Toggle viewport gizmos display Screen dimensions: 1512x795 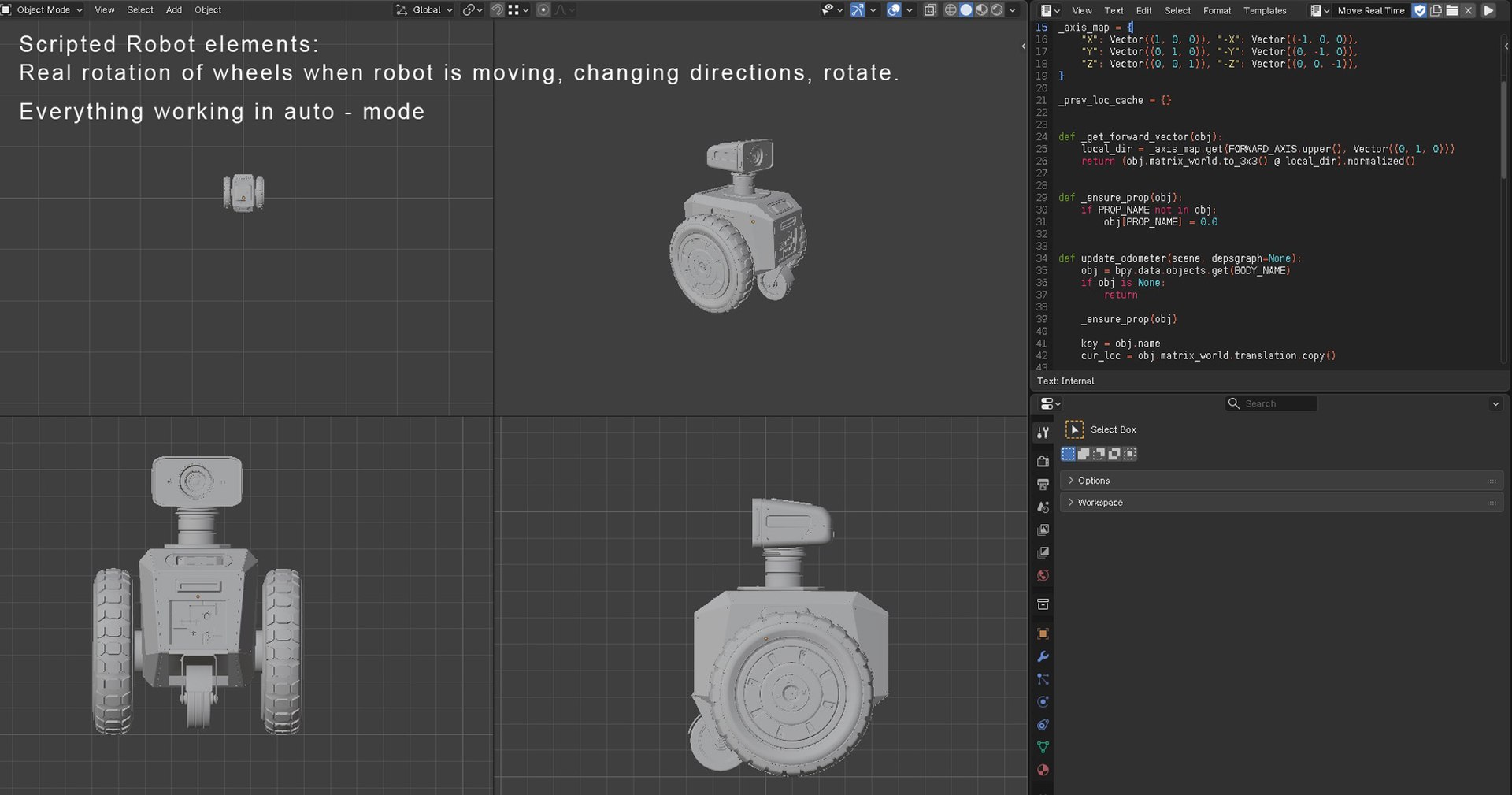pyautogui.click(x=858, y=10)
